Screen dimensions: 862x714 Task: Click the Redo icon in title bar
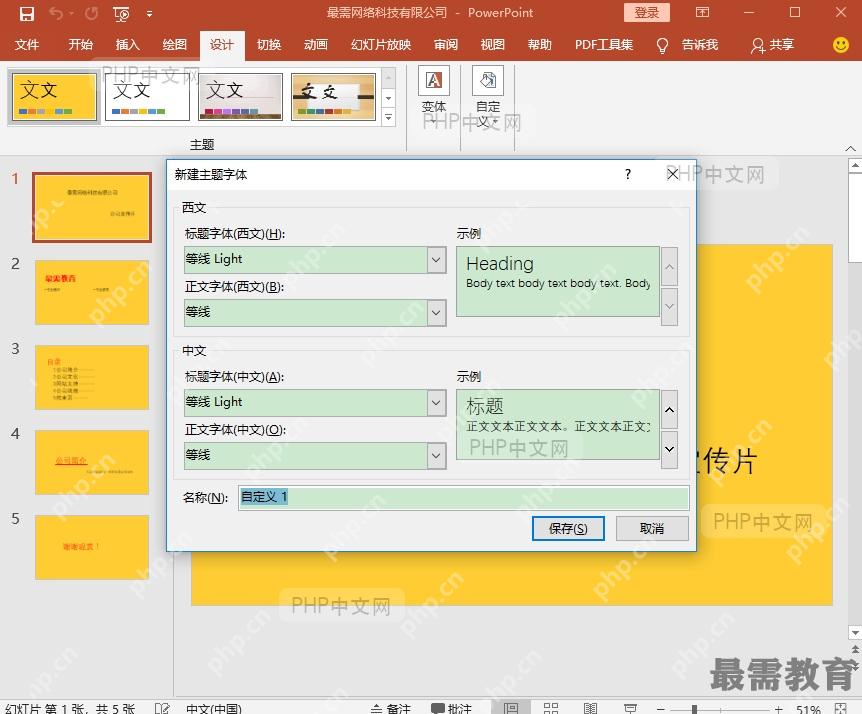[x=91, y=13]
